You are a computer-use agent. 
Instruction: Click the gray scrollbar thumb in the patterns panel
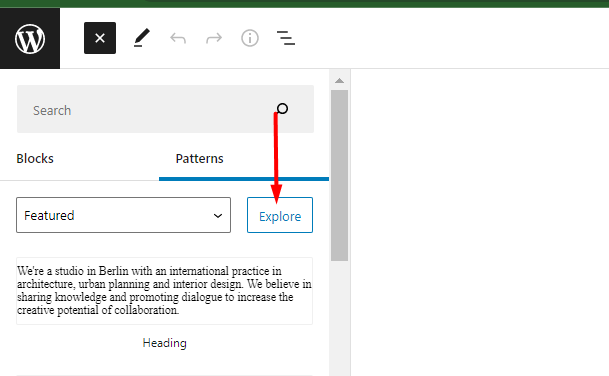click(339, 176)
